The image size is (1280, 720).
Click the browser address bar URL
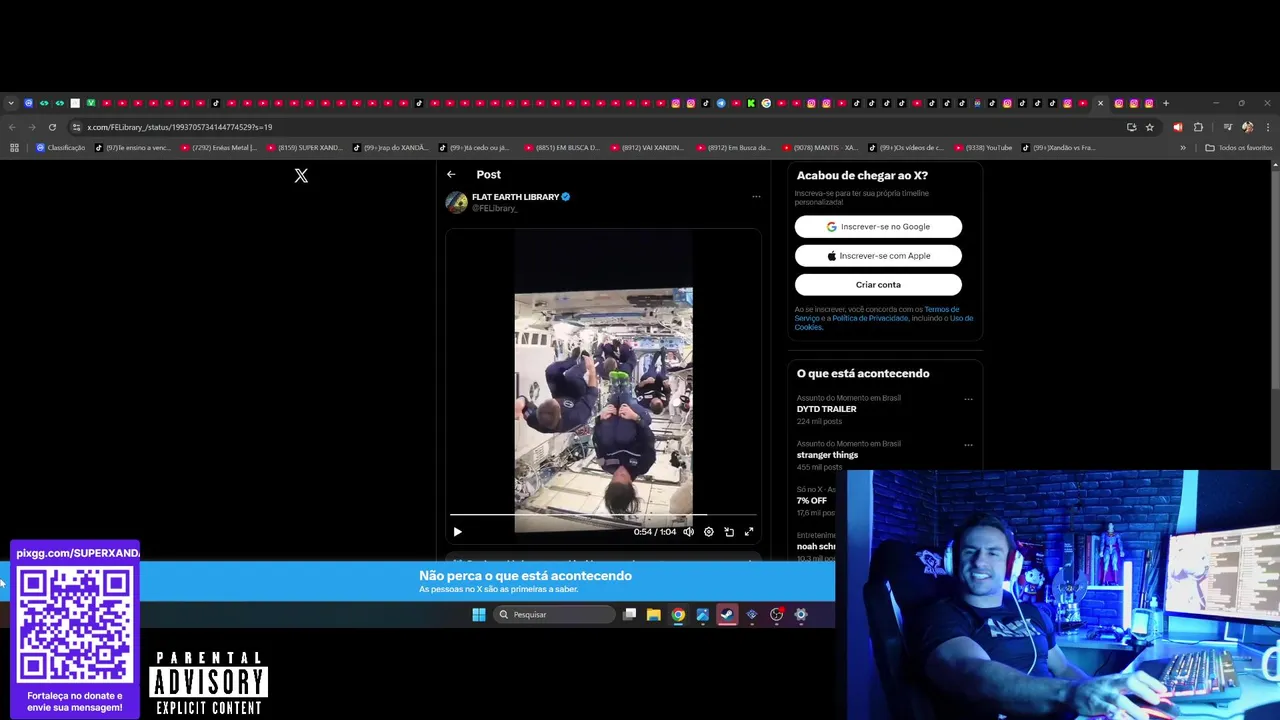point(180,127)
